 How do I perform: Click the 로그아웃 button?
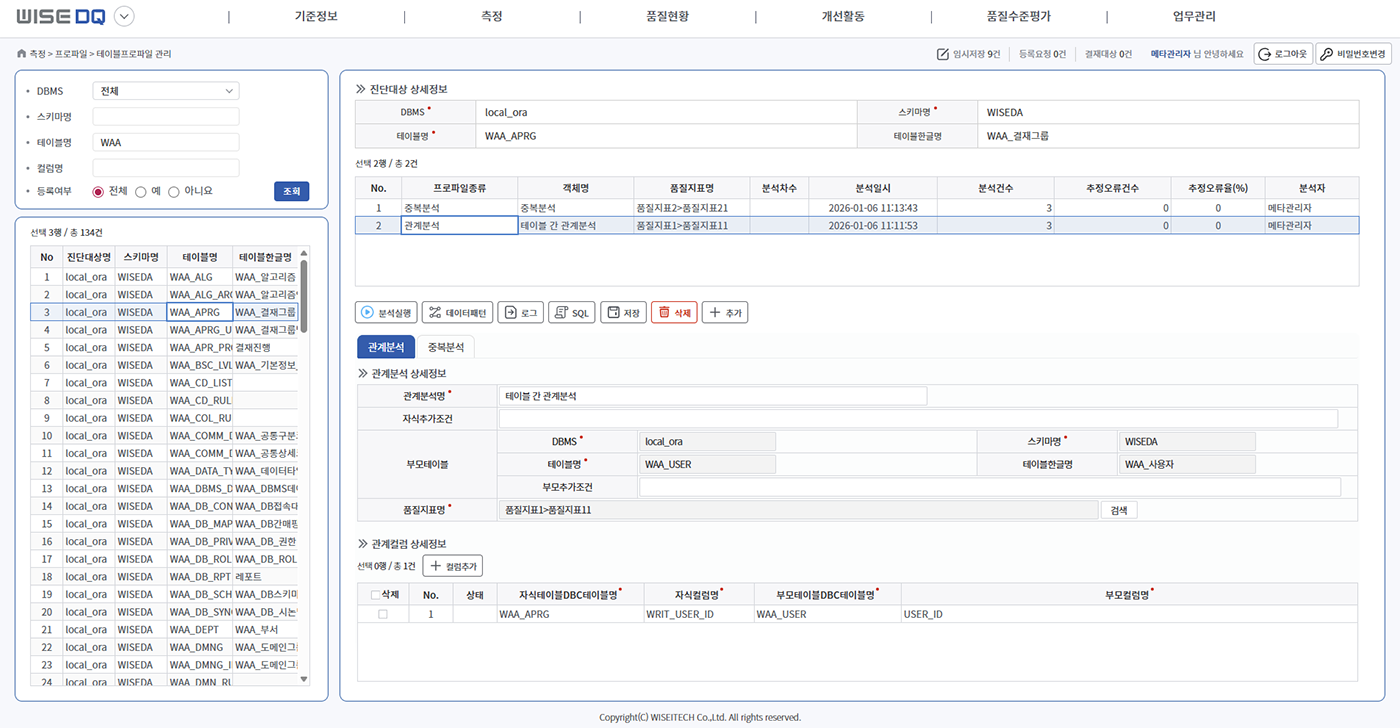click(x=1283, y=54)
